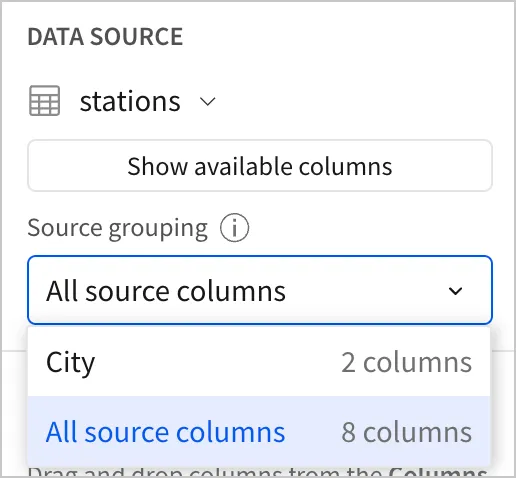Open the info icon next to Source grouping
Screen dimensions: 516x478
pyautogui.click(x=234, y=228)
